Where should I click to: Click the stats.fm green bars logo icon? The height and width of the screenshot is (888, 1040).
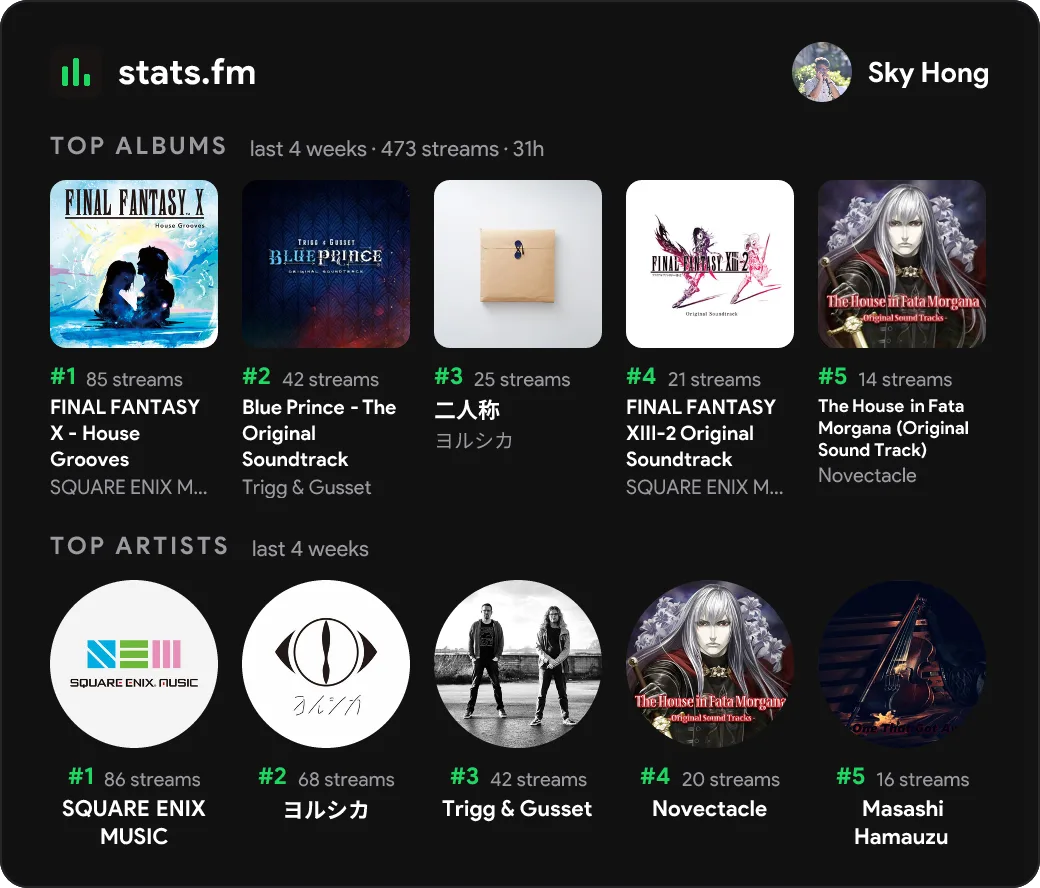click(x=76, y=72)
